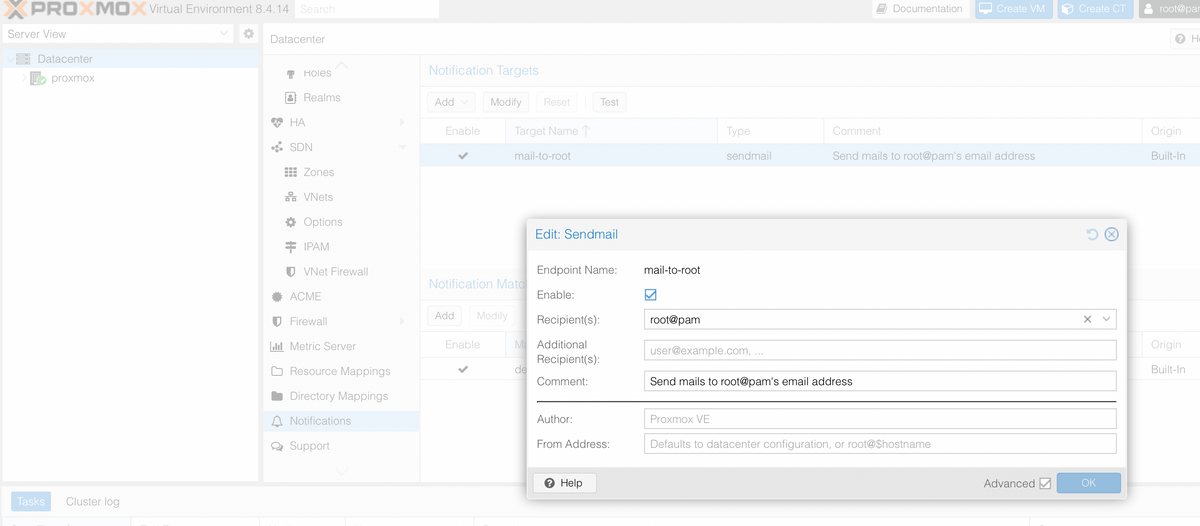The image size is (1200, 526).
Task: Switch to the Cluster log tab
Action: 92,501
